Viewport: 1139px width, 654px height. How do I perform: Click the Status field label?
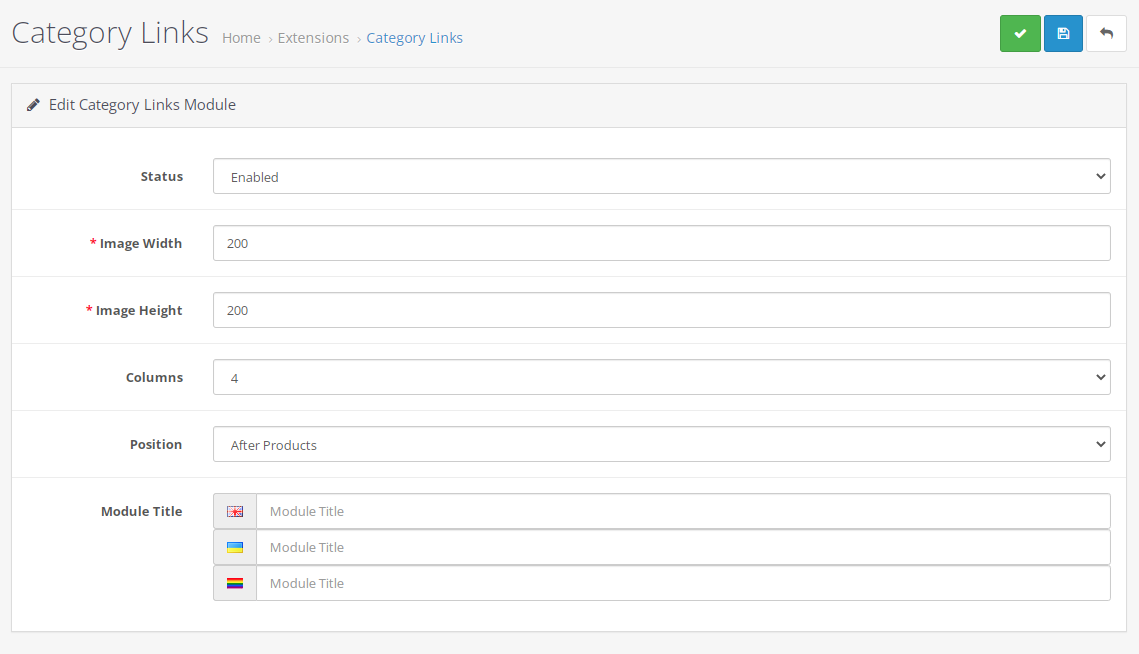click(161, 177)
